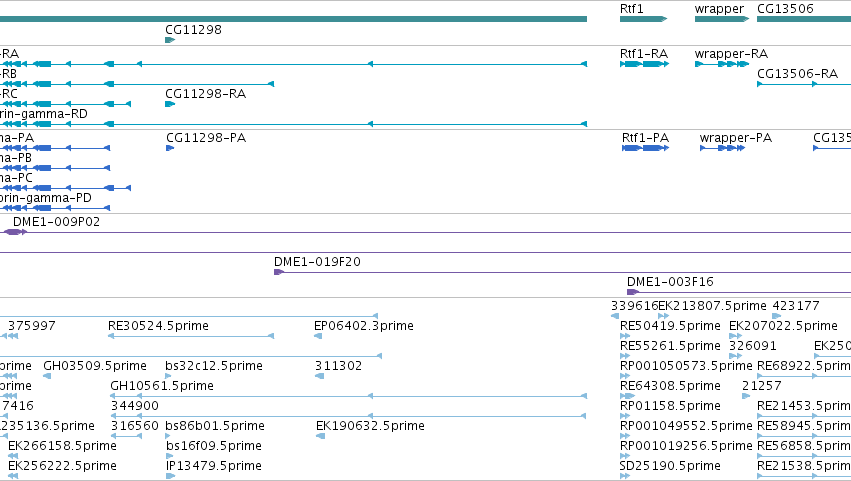Select the wrapper-PA protein feature
The image size is (851, 481).
(x=722, y=148)
